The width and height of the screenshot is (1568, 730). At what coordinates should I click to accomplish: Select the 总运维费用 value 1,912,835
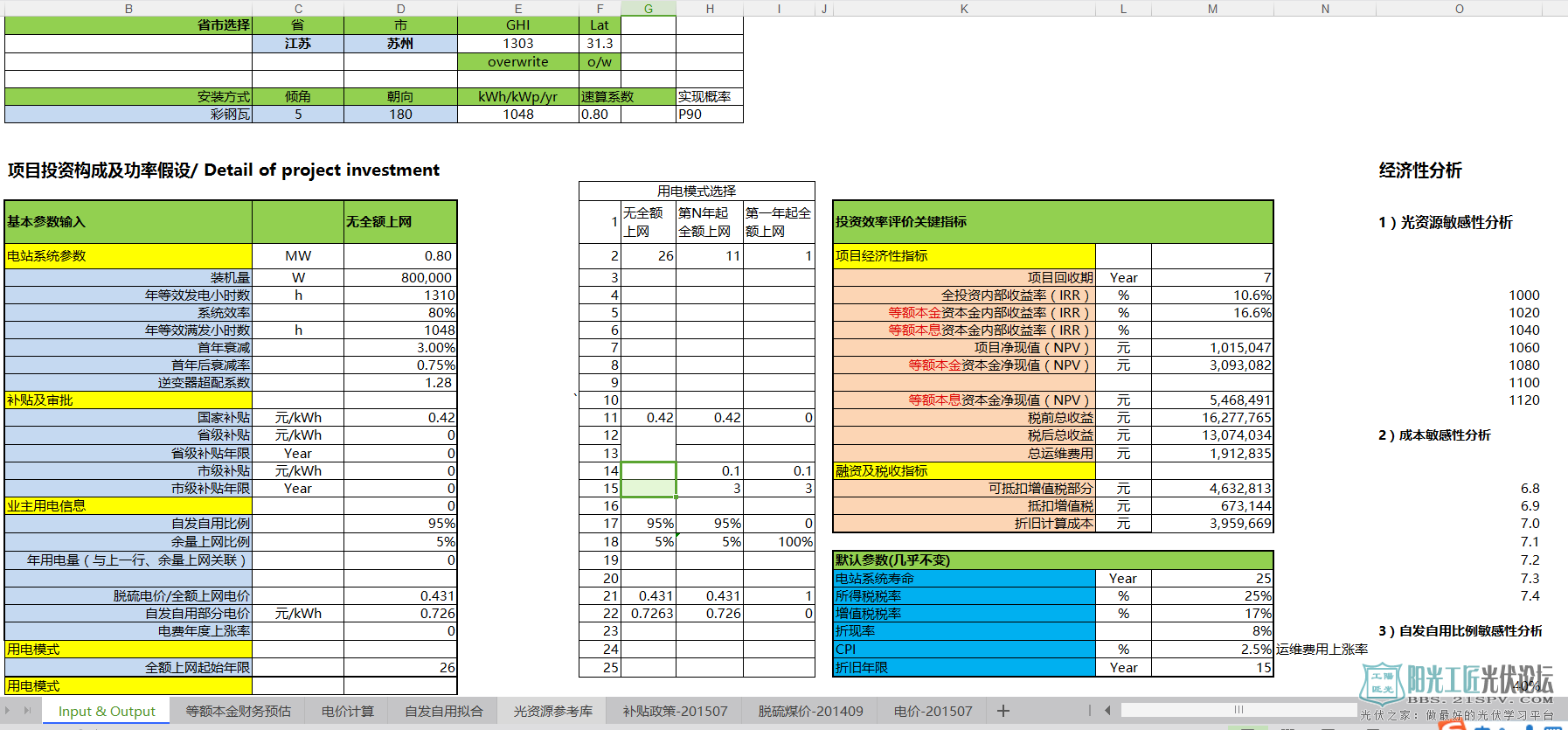(1212, 454)
